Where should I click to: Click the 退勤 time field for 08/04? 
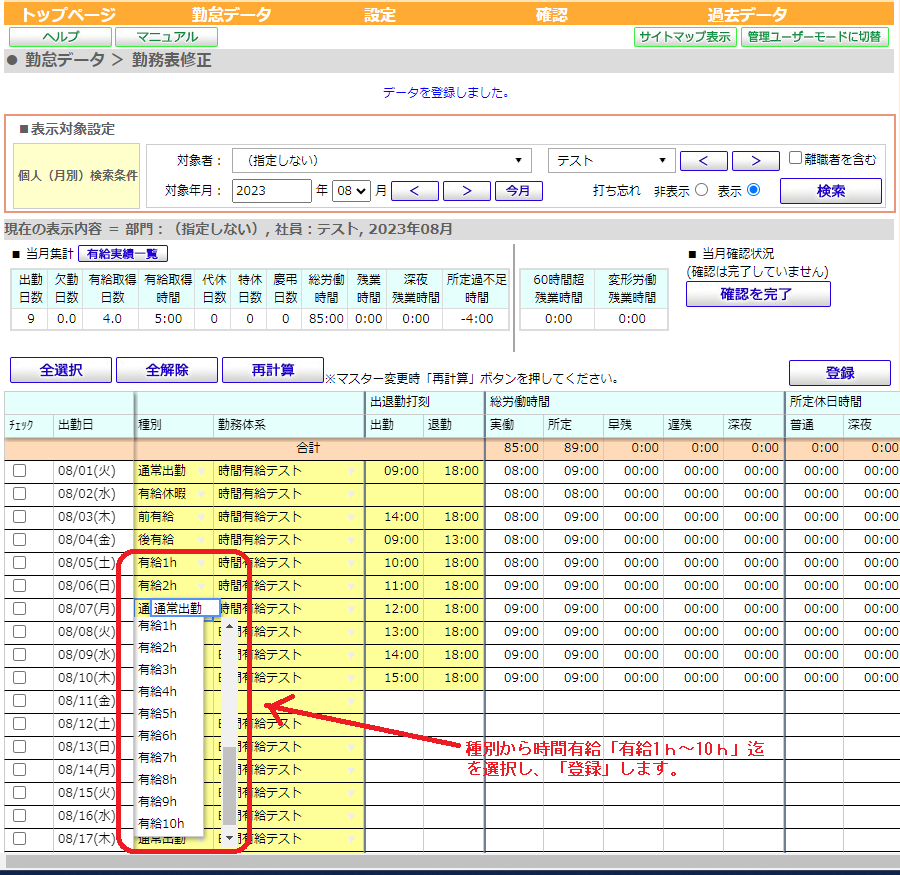tap(454, 540)
